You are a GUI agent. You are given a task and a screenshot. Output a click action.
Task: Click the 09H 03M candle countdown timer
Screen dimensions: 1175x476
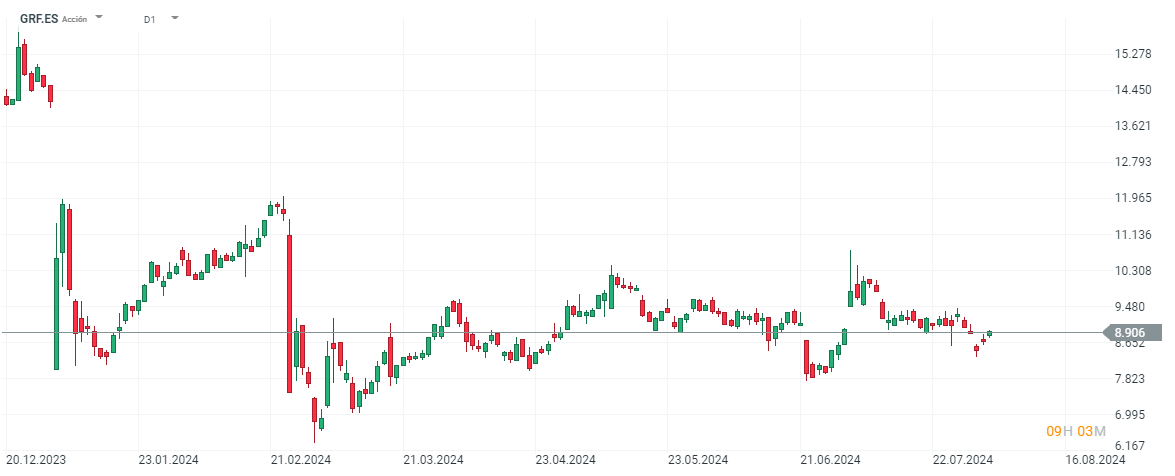click(1076, 431)
